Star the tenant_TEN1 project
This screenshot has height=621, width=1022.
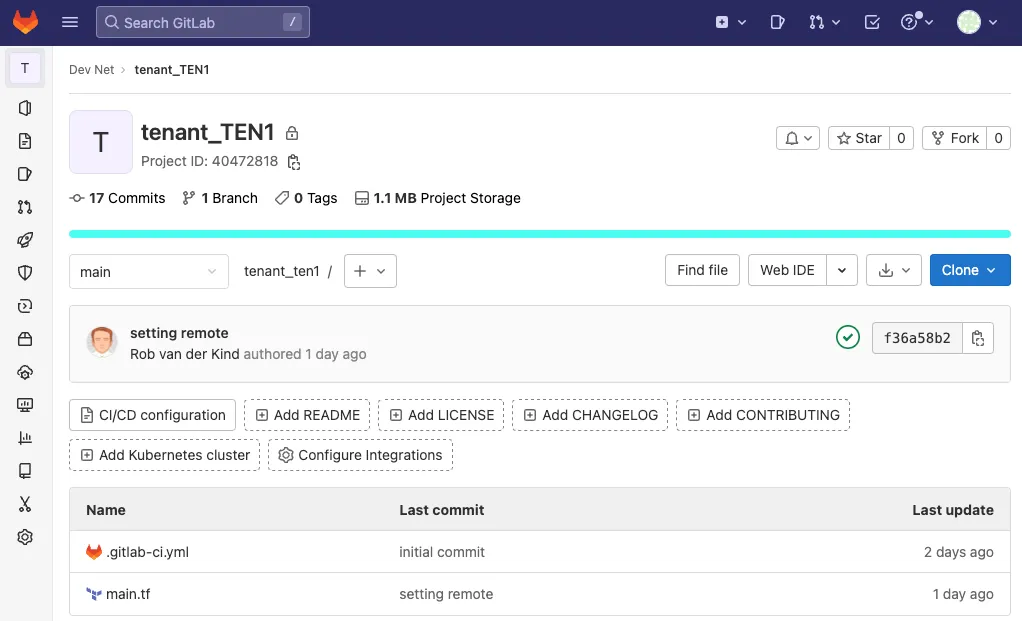(859, 138)
